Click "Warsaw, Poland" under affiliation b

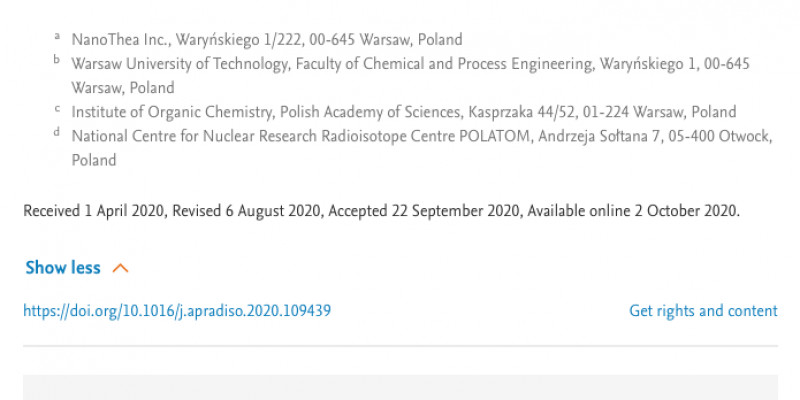pyautogui.click(x=122, y=88)
